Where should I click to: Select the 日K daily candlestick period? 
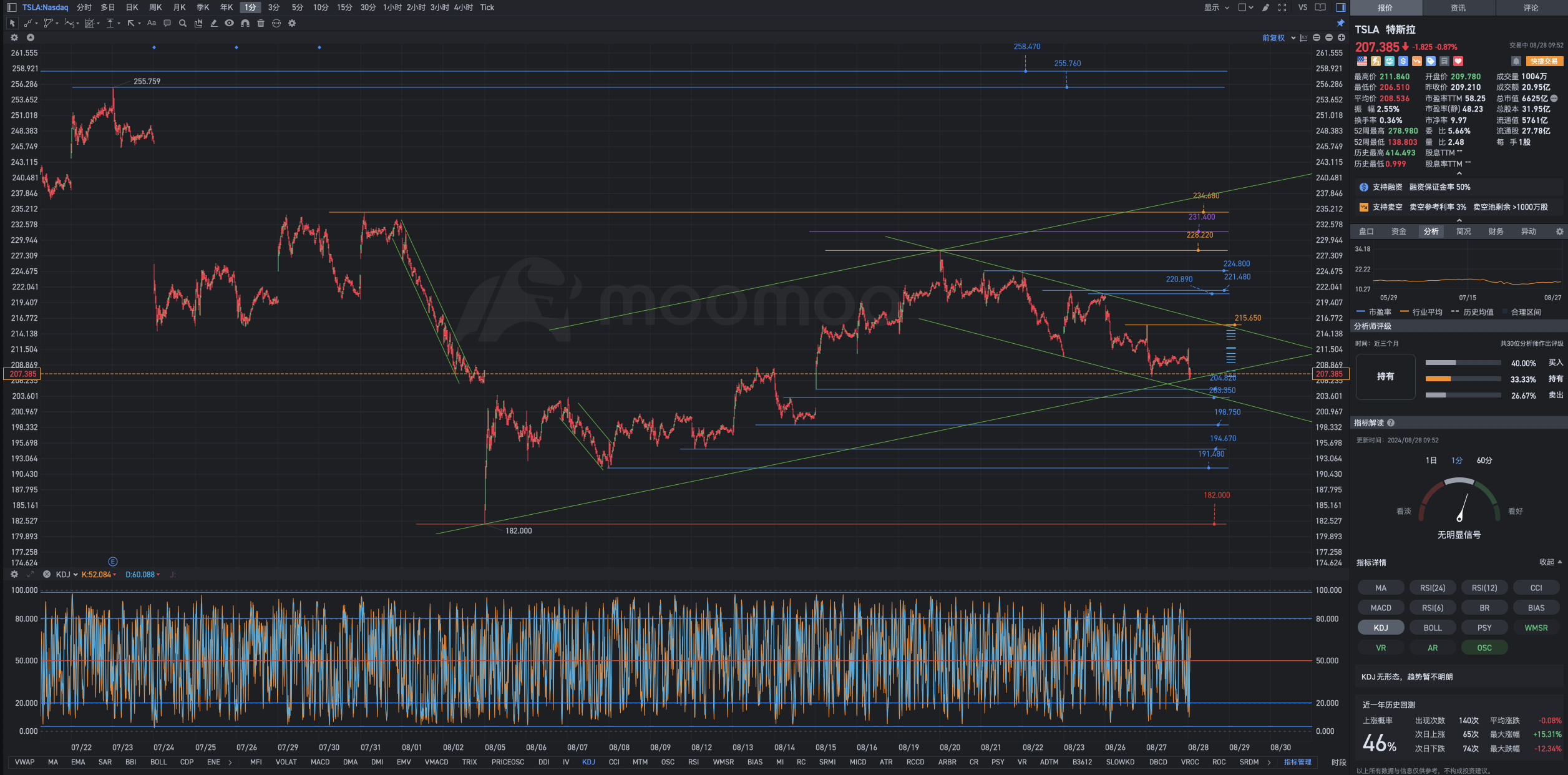click(132, 7)
